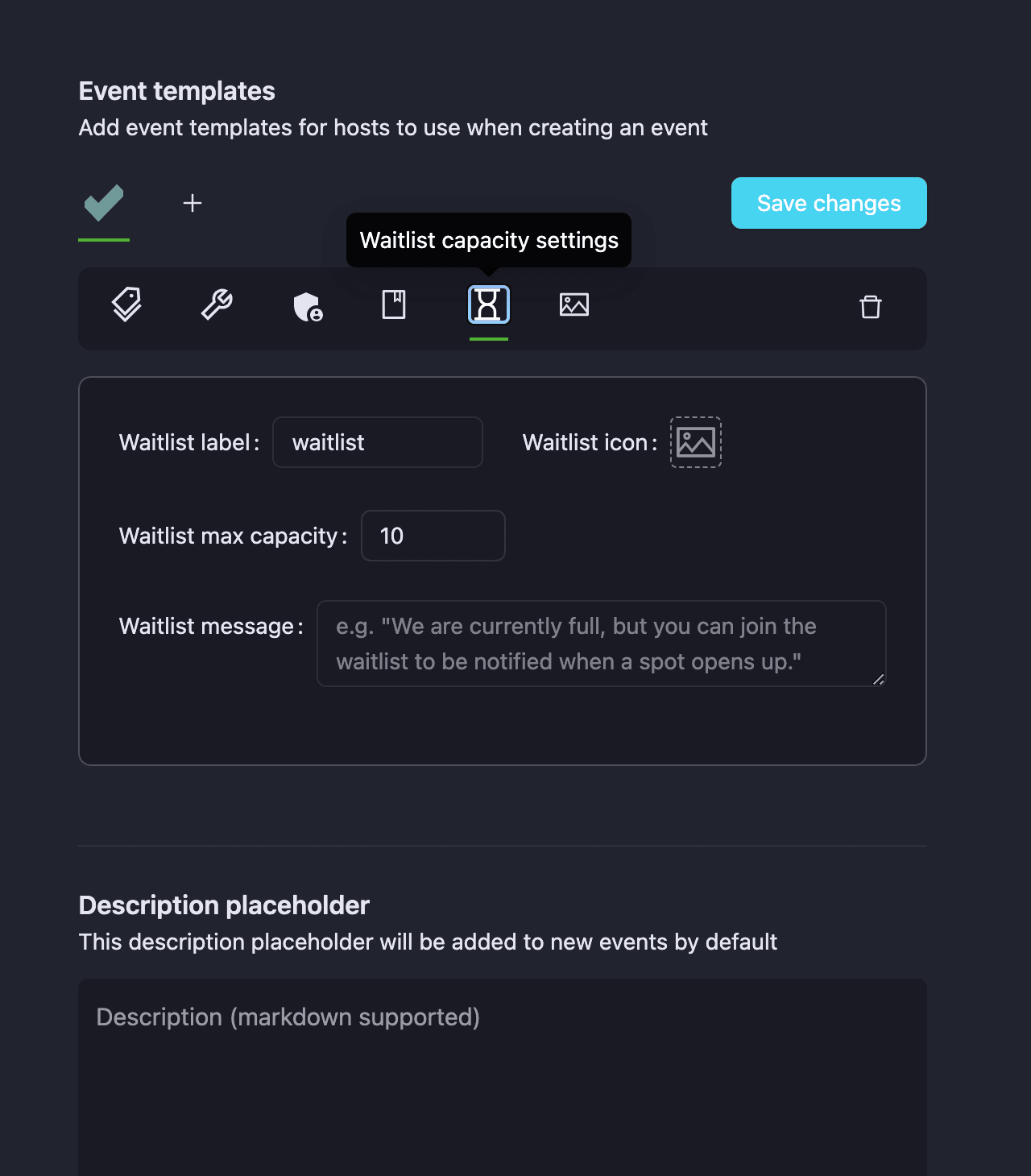1031x1176 pixels.
Task: Click the Save changes button
Action: coord(829,203)
